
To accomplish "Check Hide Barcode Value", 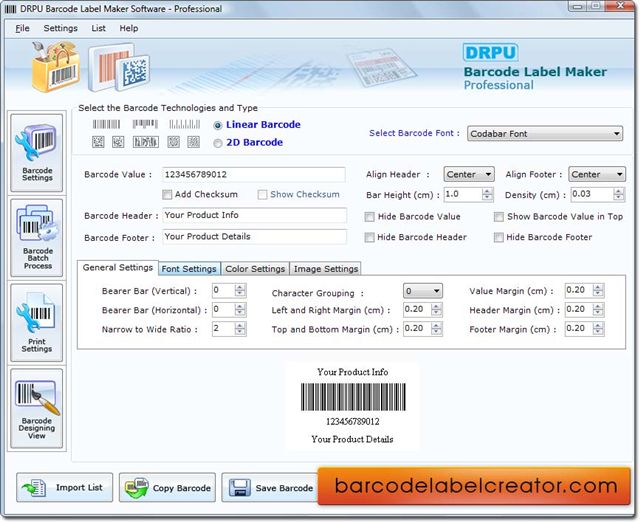I will click(369, 217).
